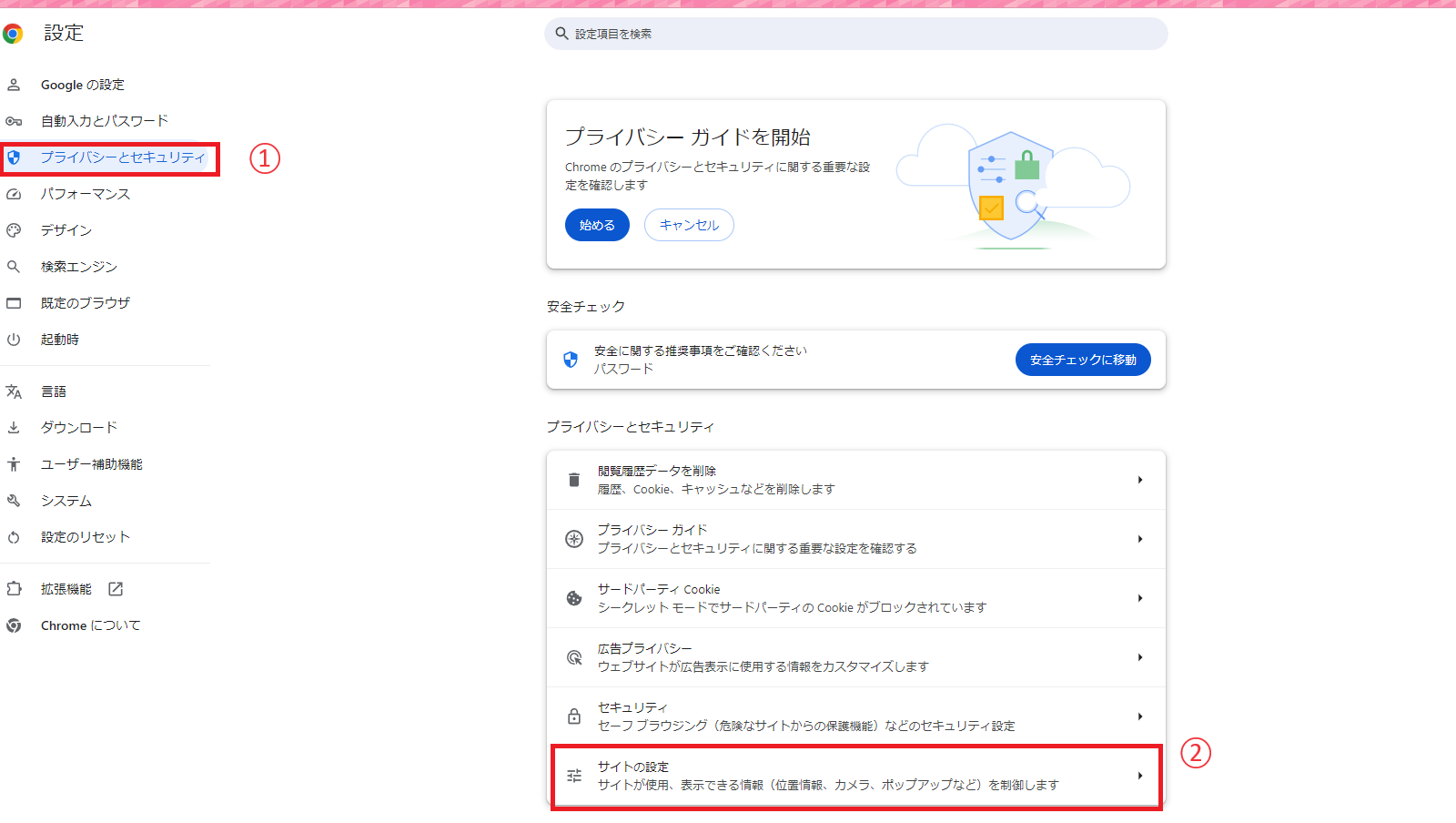The height and width of the screenshot is (823, 1456).
Task: Expand サイトの設定 with the right arrow
Action: (1139, 776)
